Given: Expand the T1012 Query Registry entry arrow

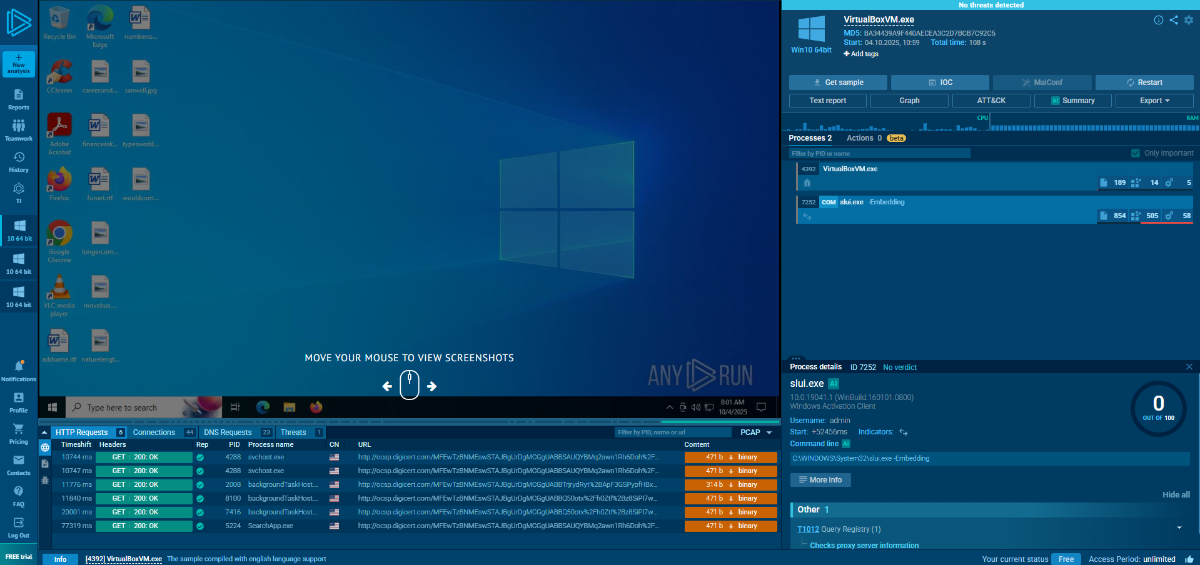Looking at the screenshot, I should (x=1179, y=528).
